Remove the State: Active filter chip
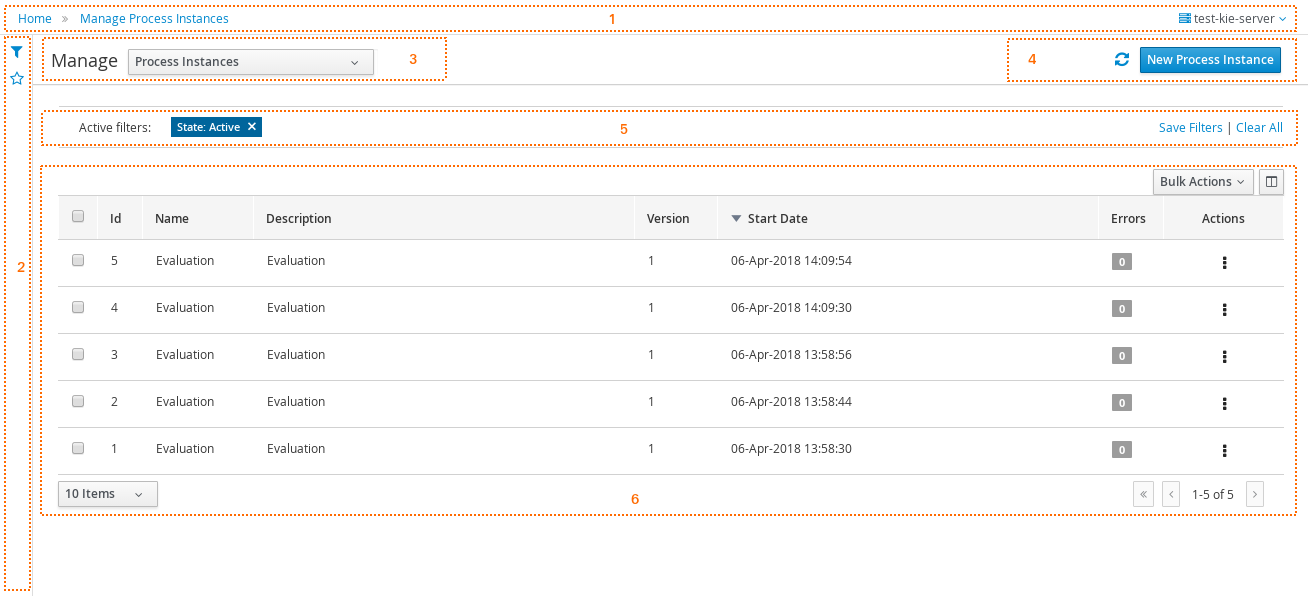 tap(252, 127)
